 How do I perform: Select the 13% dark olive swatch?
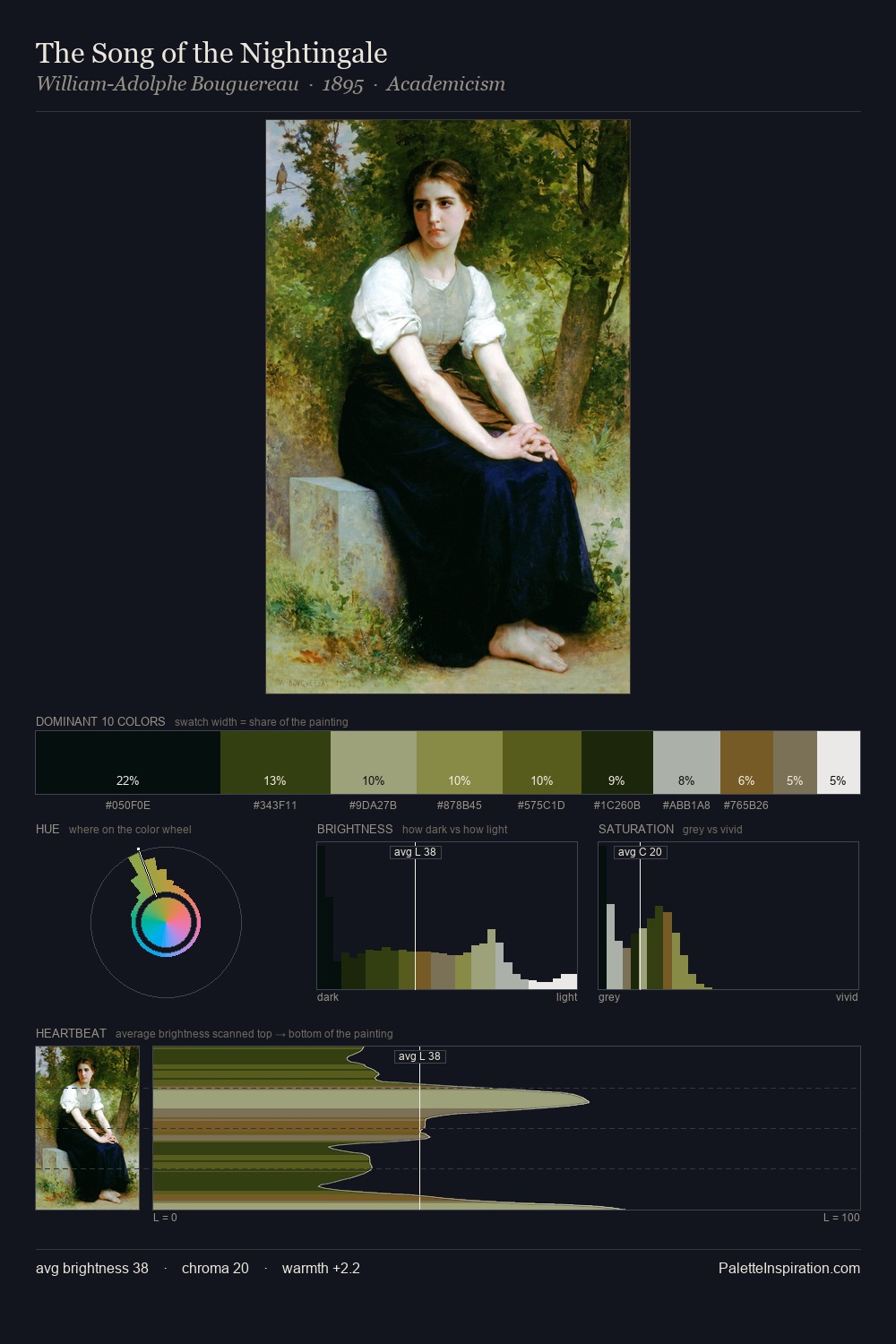275,762
